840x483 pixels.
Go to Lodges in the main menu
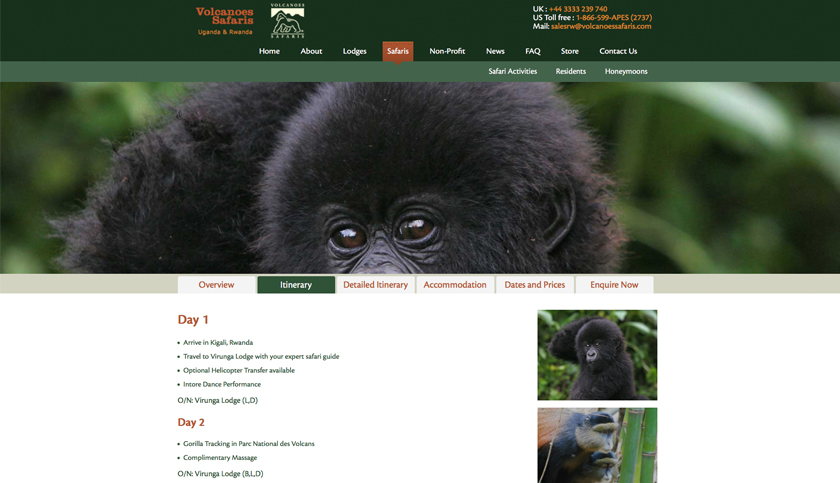click(355, 51)
